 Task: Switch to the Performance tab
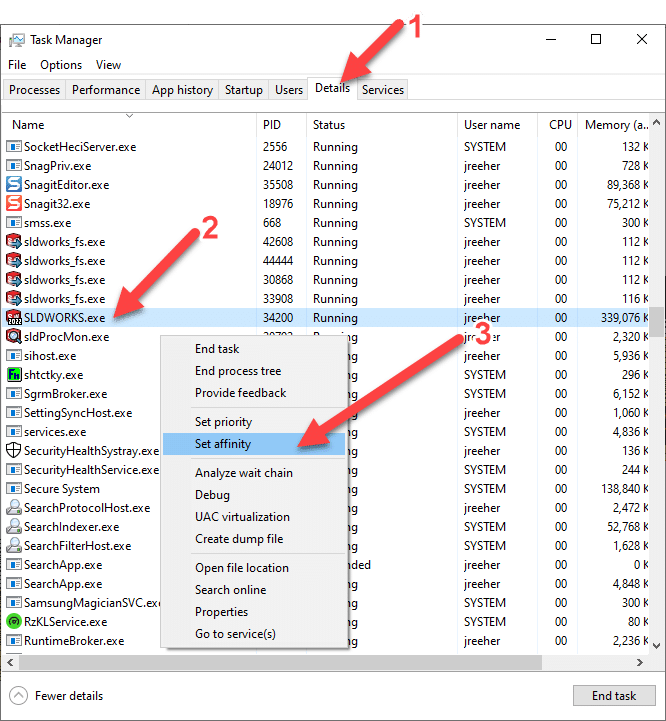click(x=106, y=90)
